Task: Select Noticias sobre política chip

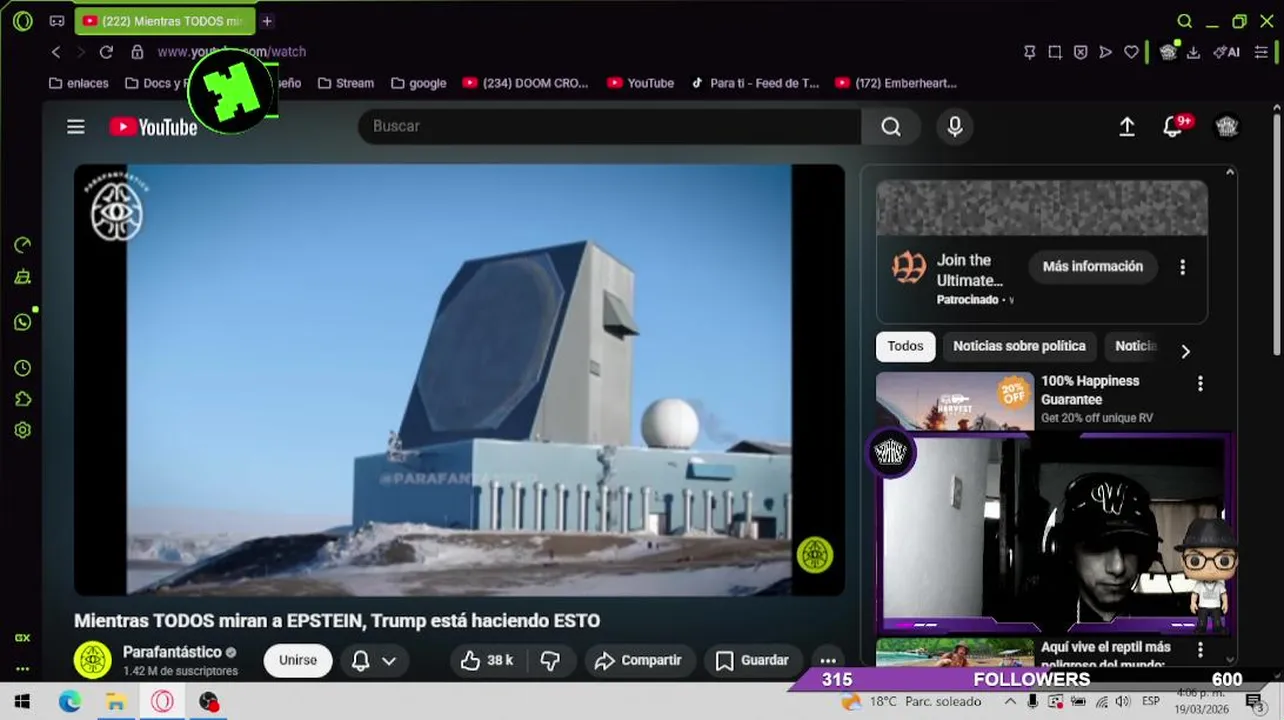Action: [x=1019, y=346]
